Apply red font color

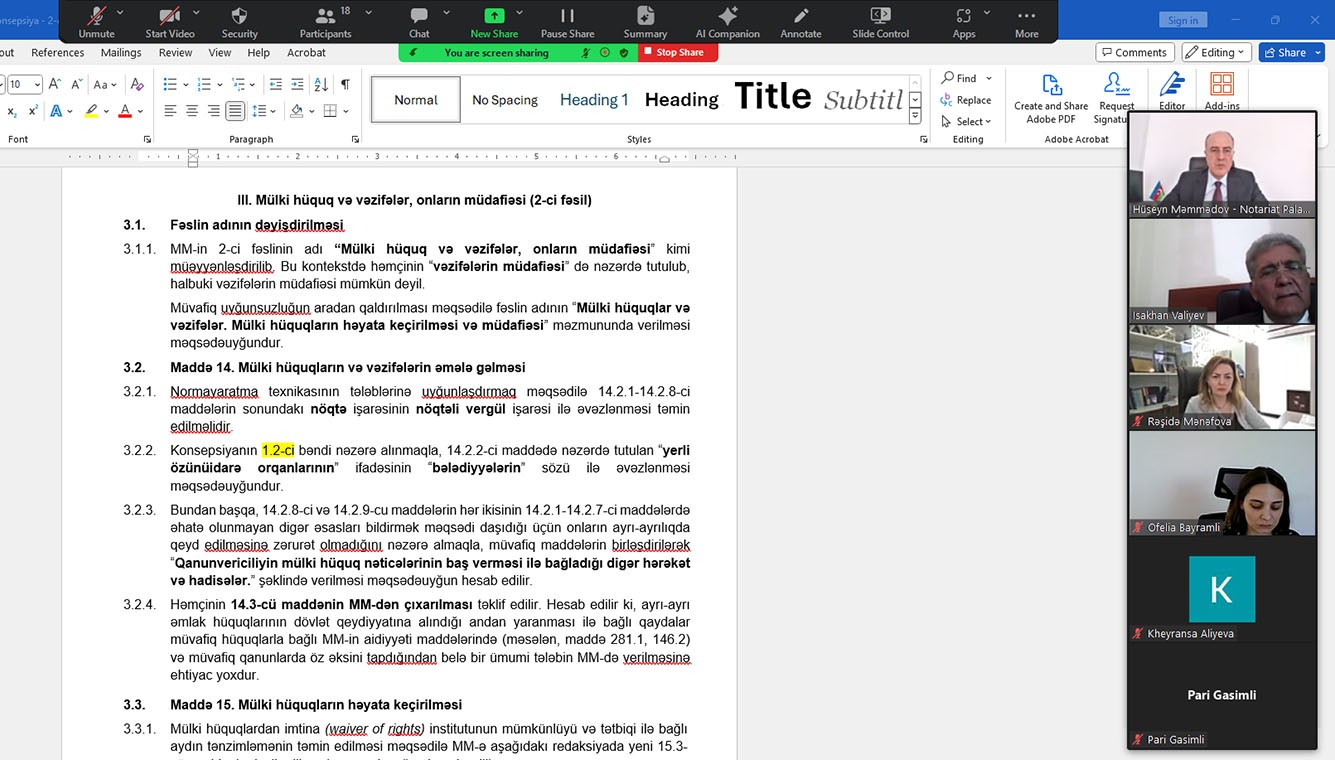tap(125, 111)
